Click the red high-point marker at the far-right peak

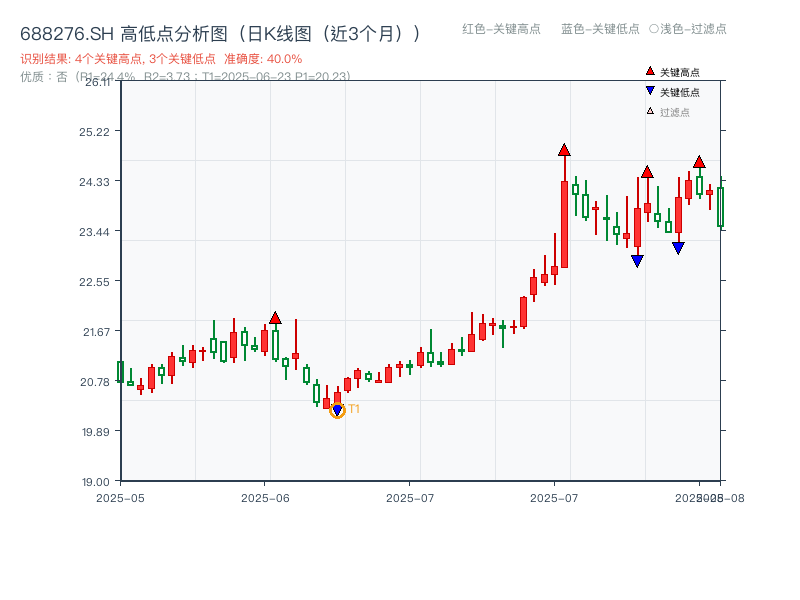pos(700,159)
